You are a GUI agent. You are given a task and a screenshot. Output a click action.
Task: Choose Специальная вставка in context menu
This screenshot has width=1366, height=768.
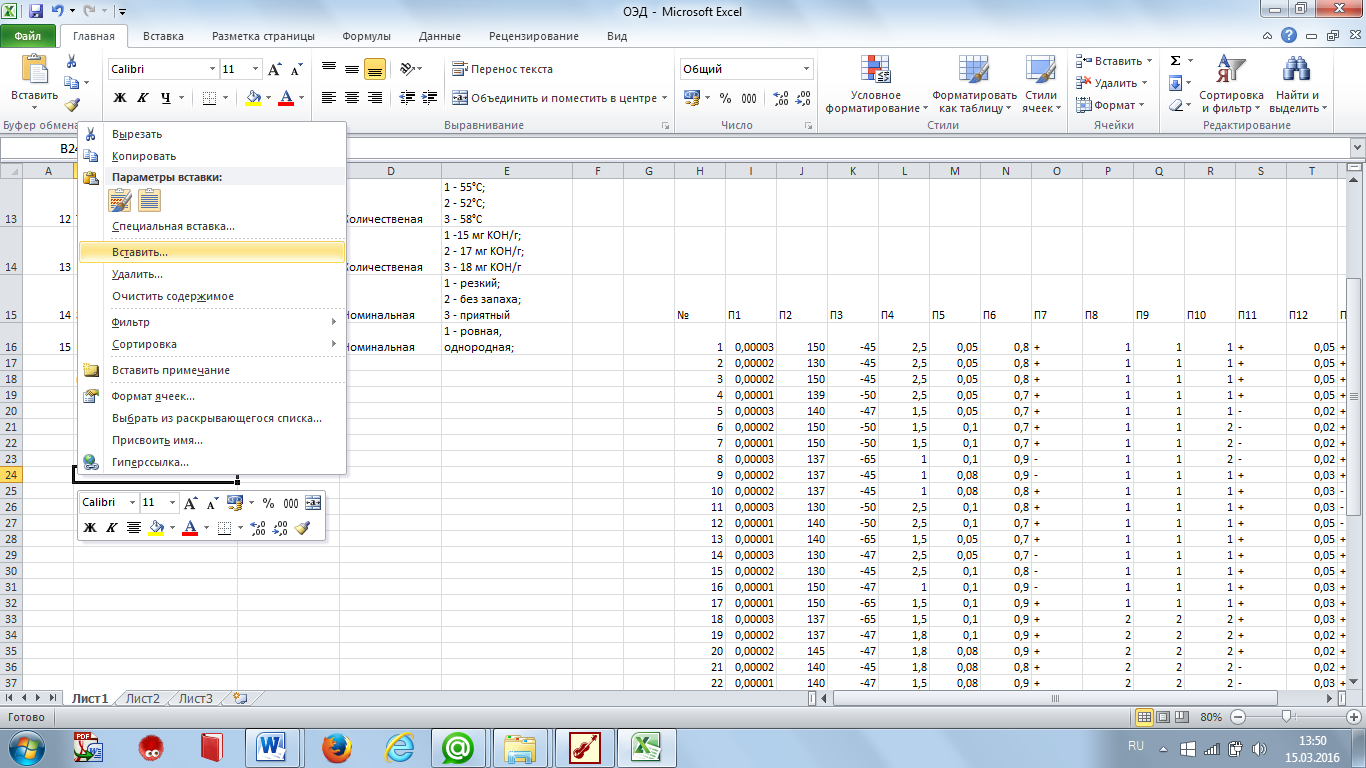(211, 226)
